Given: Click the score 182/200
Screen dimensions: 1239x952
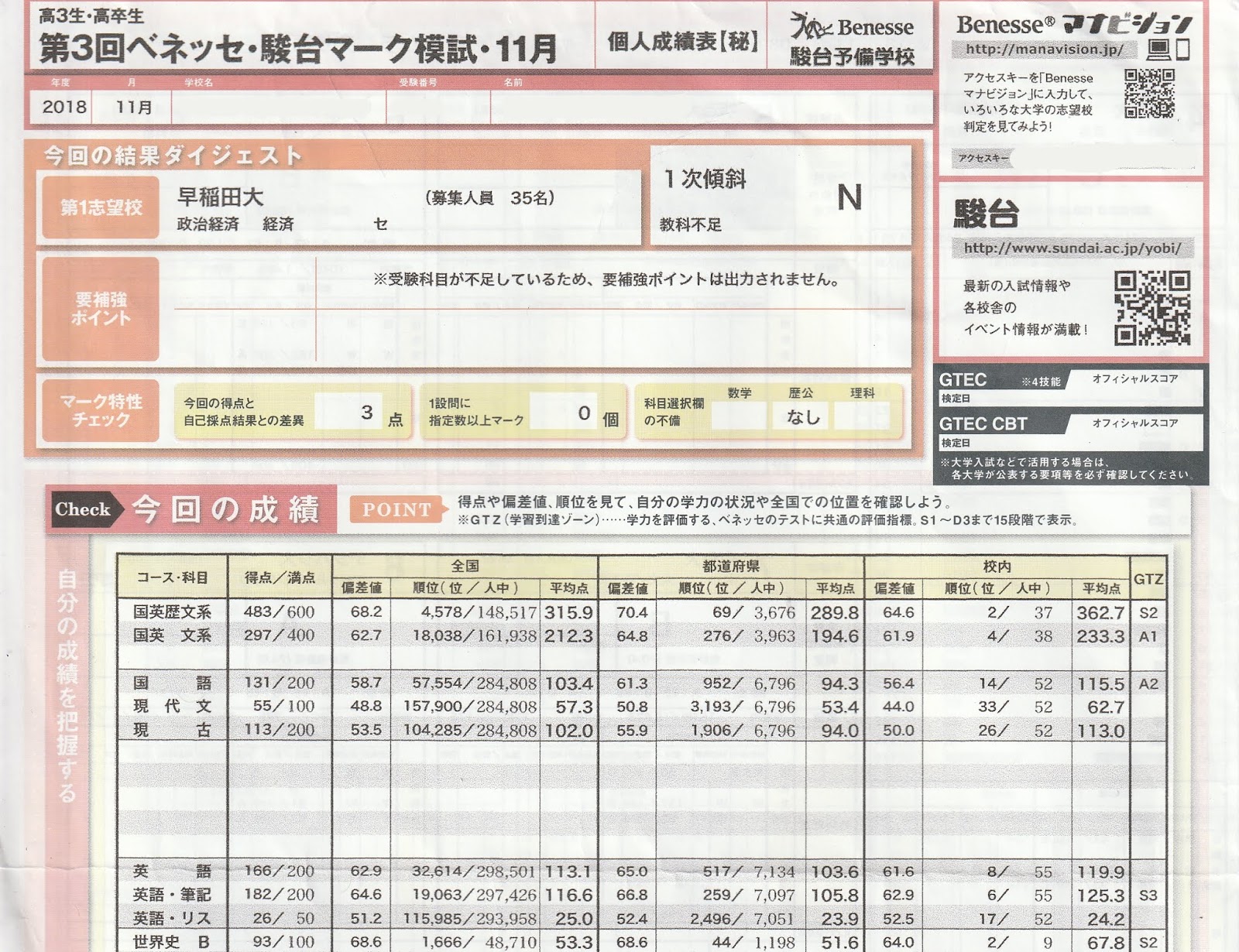Looking at the screenshot, I should (x=279, y=895).
